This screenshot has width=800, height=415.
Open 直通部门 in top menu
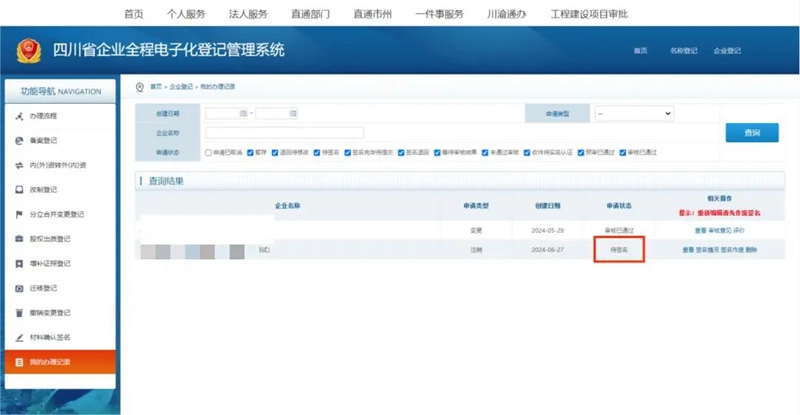[311, 14]
